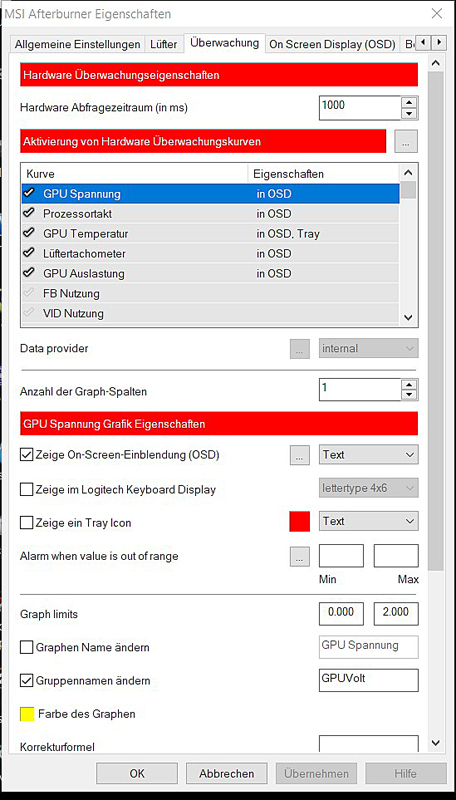Click the alarm Max value field
456x800 pixels.
pyautogui.click(x=396, y=556)
